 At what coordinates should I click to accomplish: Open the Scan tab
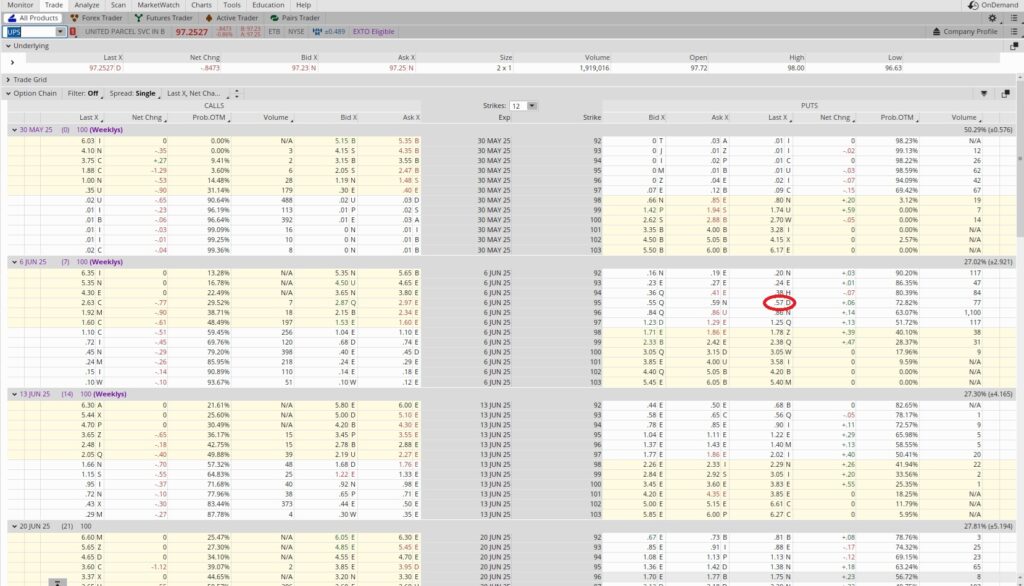pyautogui.click(x=118, y=5)
